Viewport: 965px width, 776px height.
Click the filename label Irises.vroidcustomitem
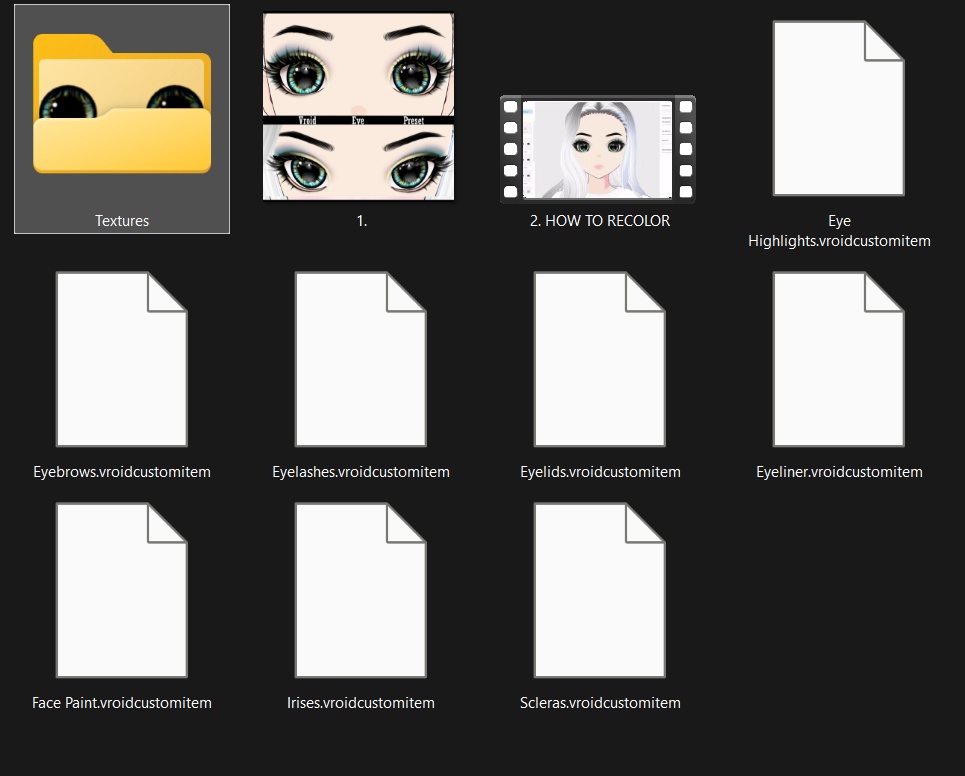(361, 702)
